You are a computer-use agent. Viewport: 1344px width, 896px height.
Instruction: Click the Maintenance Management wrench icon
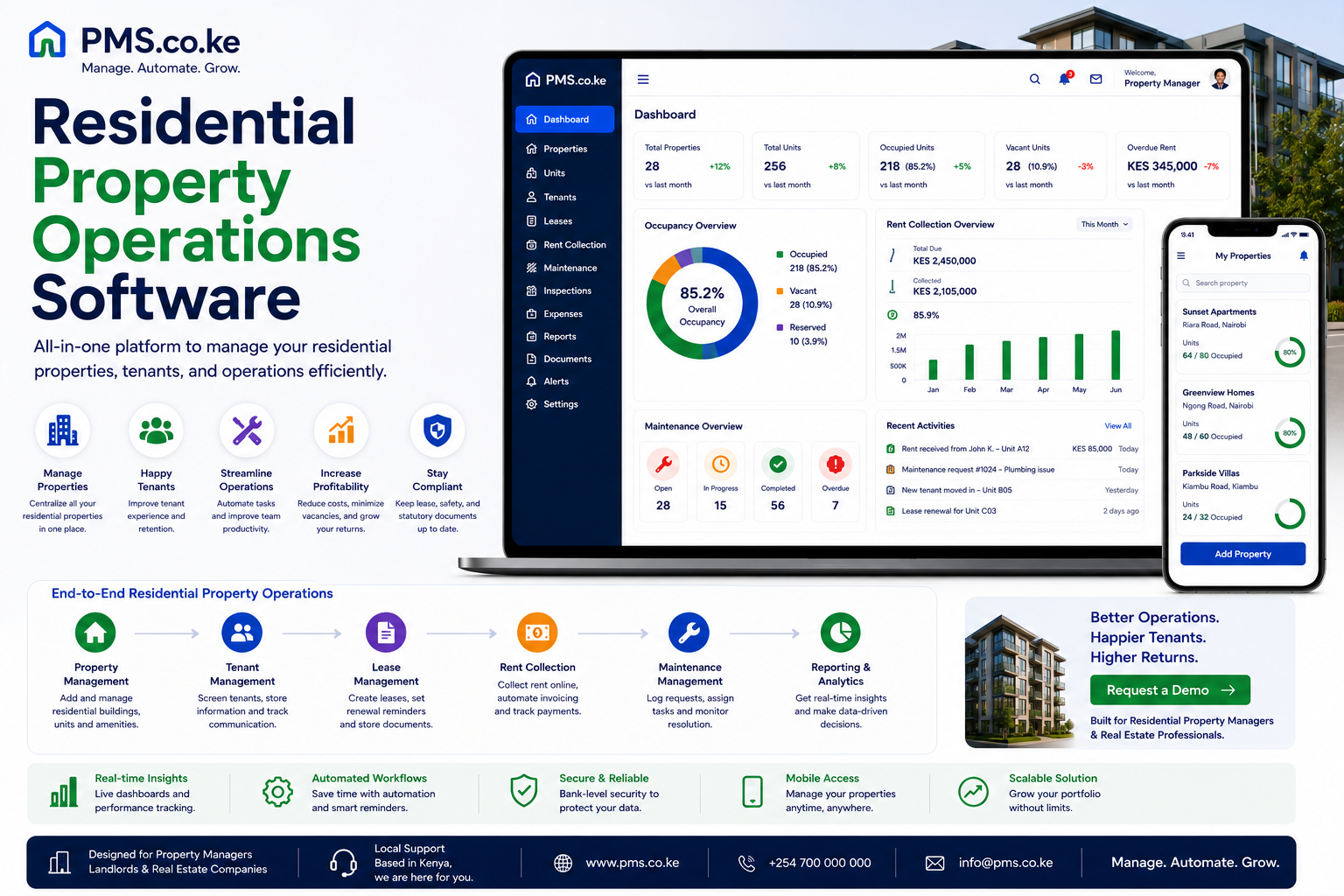pos(689,633)
